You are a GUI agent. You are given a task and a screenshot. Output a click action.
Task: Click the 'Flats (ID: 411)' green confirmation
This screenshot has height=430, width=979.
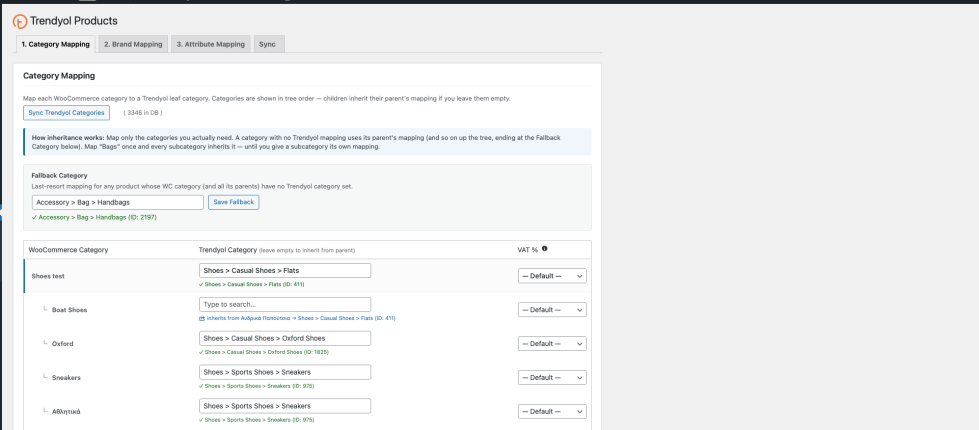tap(252, 284)
